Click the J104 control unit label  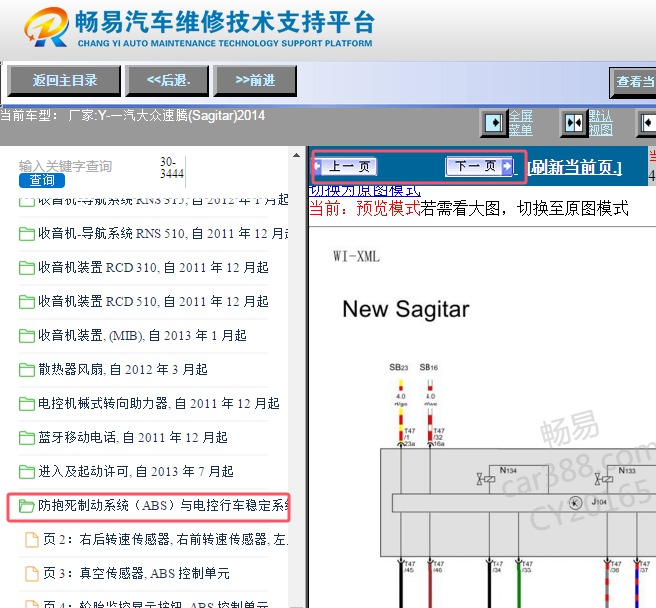tap(599, 502)
